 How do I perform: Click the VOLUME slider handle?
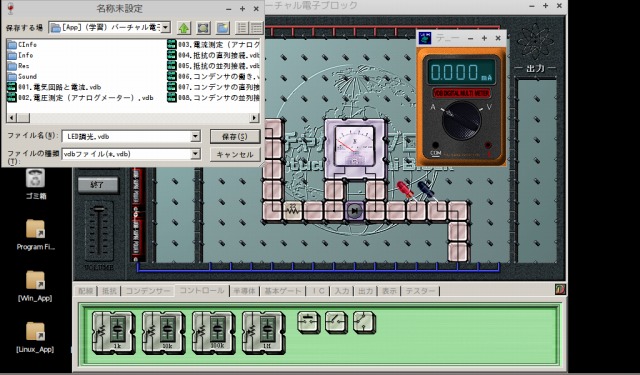click(x=99, y=209)
